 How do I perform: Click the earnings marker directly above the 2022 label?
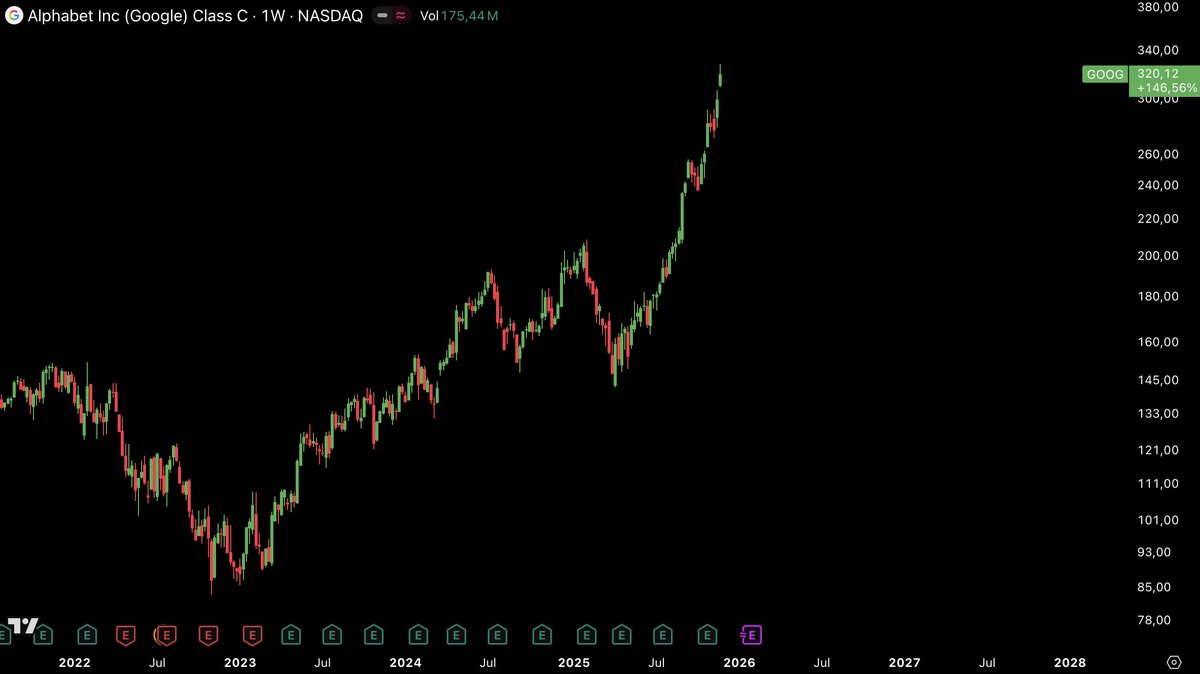[88, 634]
